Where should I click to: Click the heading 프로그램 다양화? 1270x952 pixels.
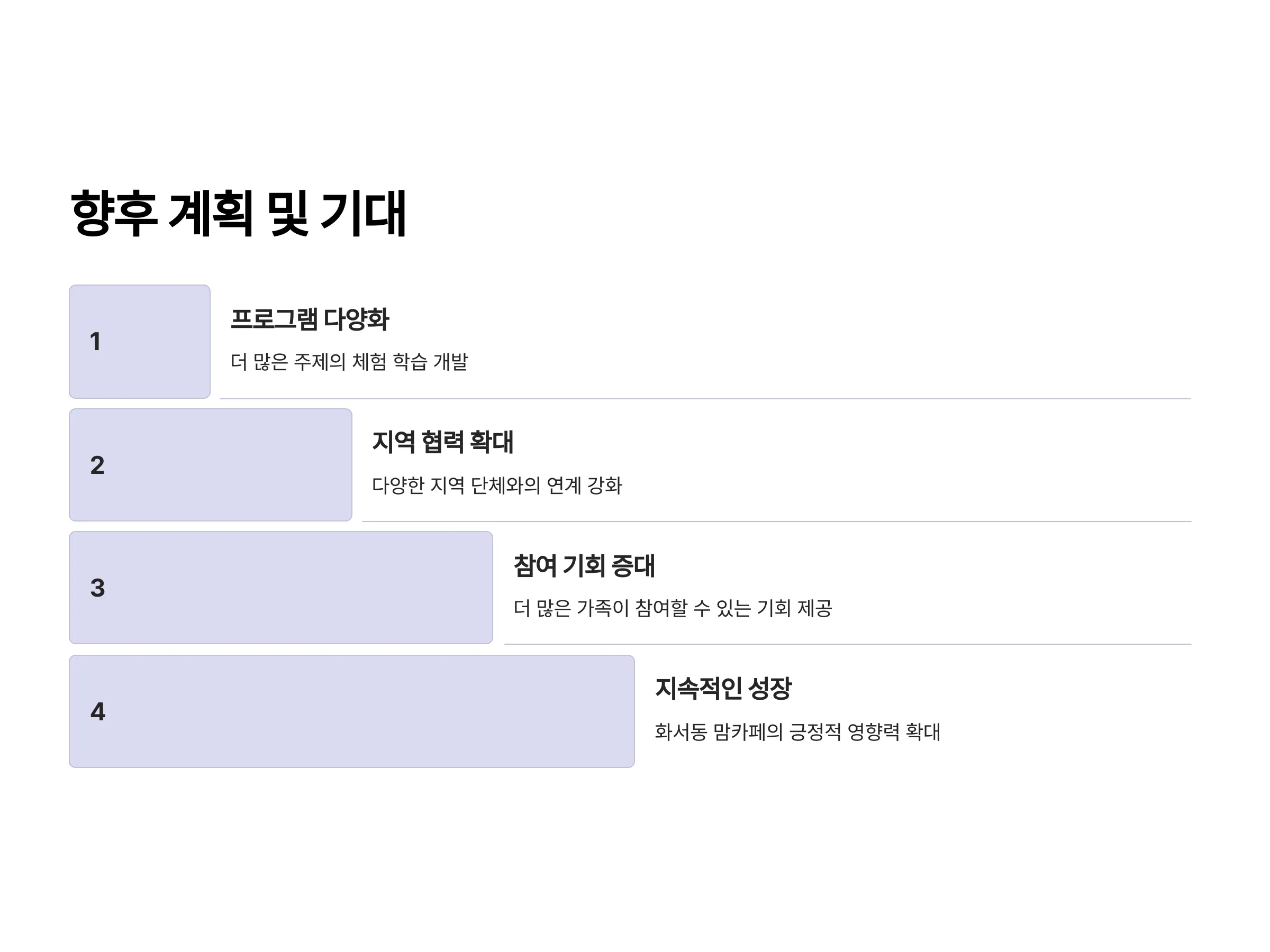(x=310, y=319)
